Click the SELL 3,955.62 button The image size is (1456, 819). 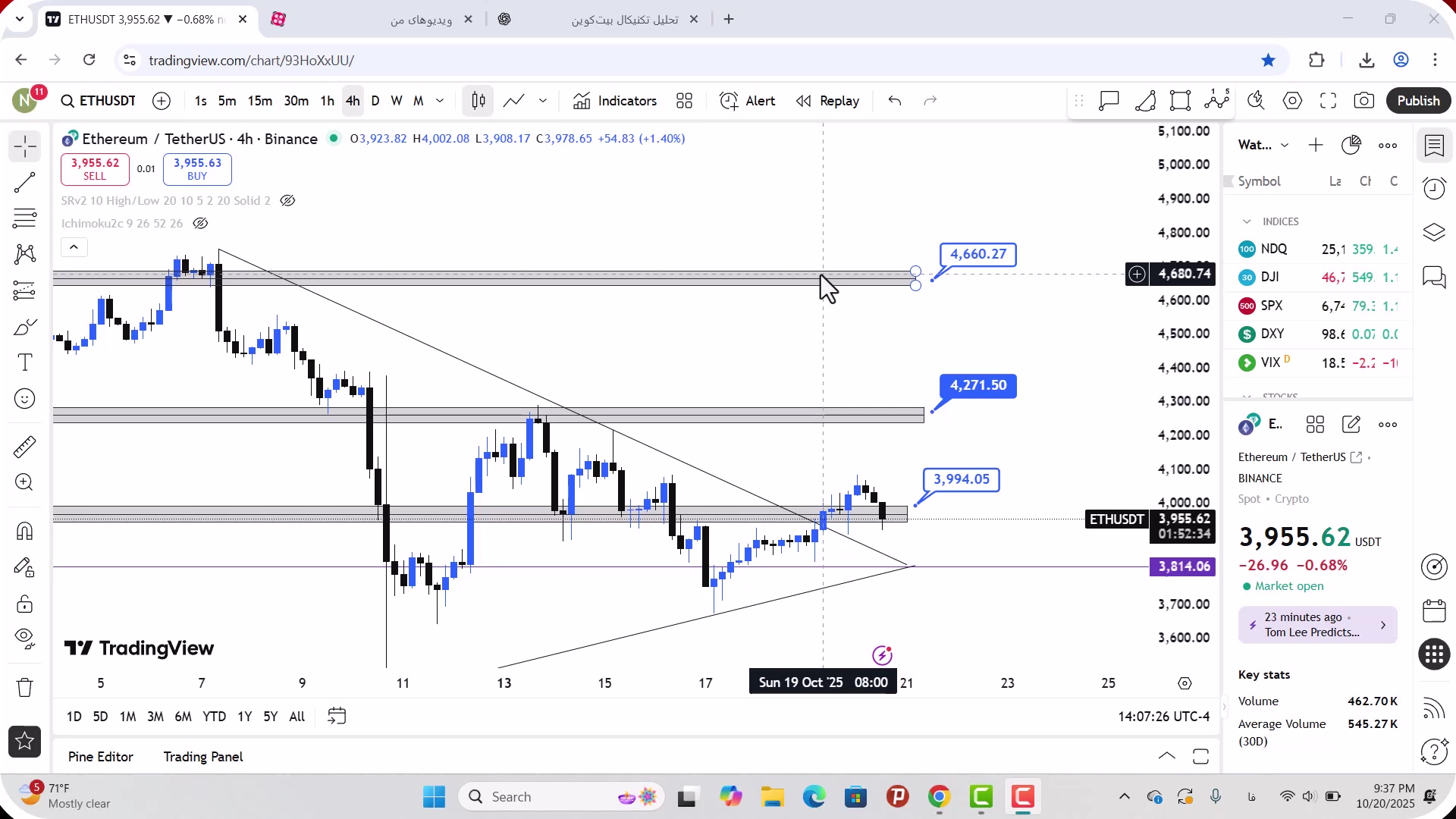(95, 169)
